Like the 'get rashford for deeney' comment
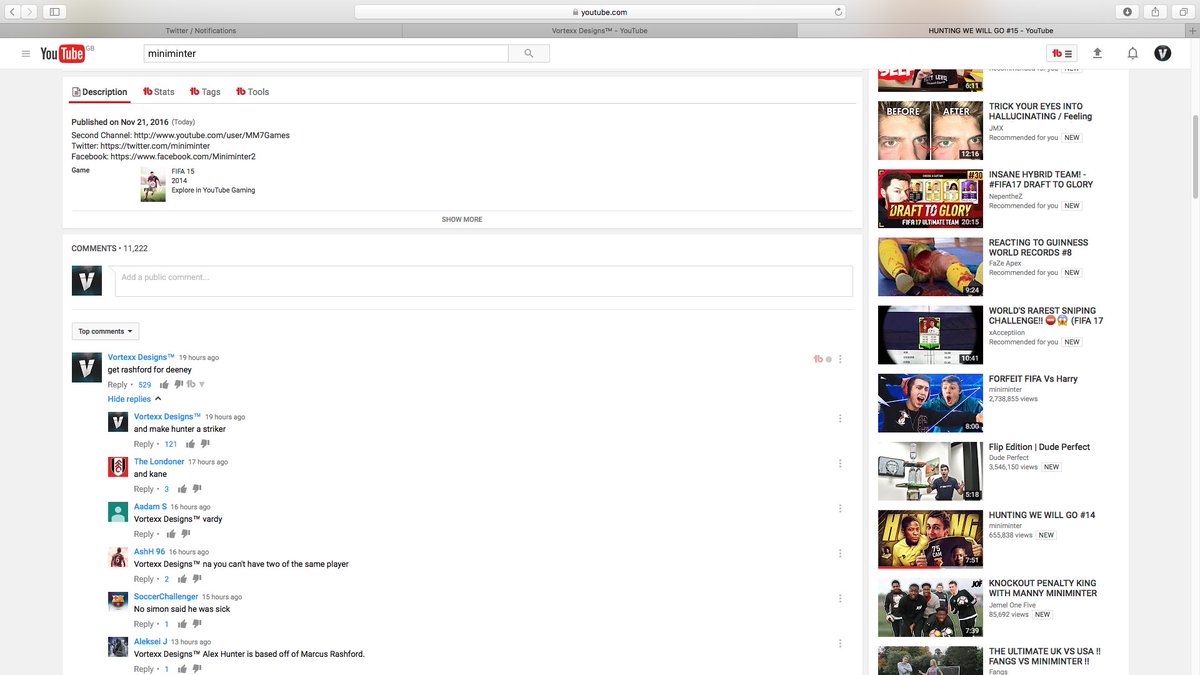This screenshot has width=1200, height=675. [x=164, y=384]
